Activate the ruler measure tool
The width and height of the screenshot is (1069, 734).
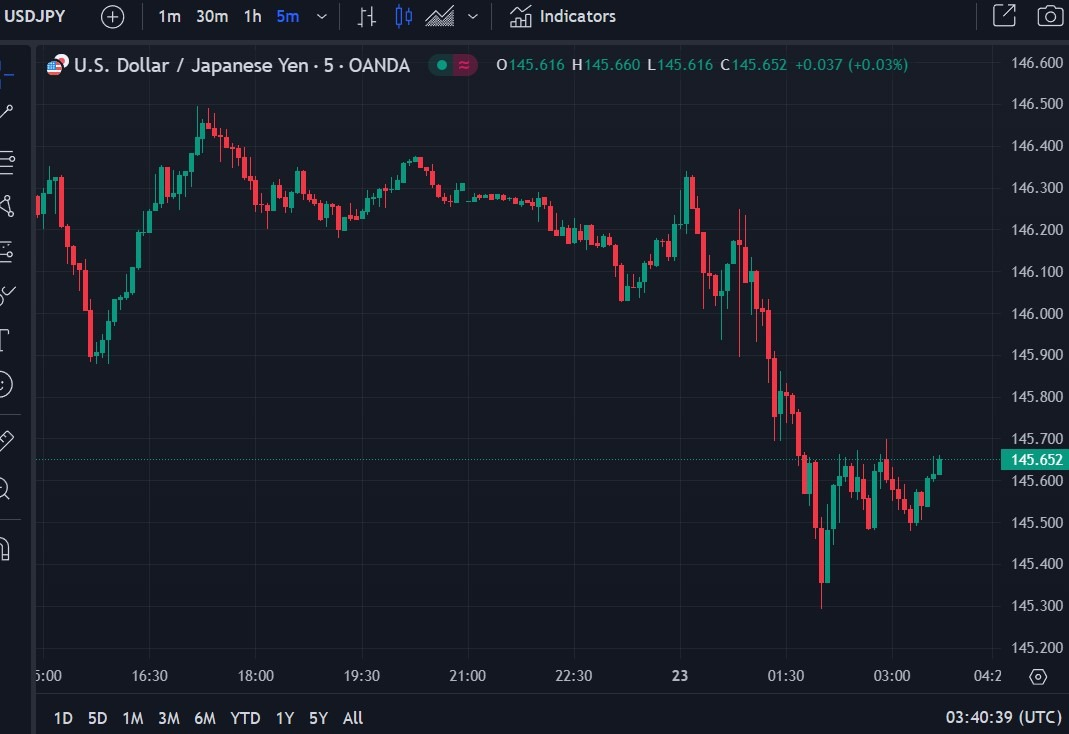[x=6, y=440]
